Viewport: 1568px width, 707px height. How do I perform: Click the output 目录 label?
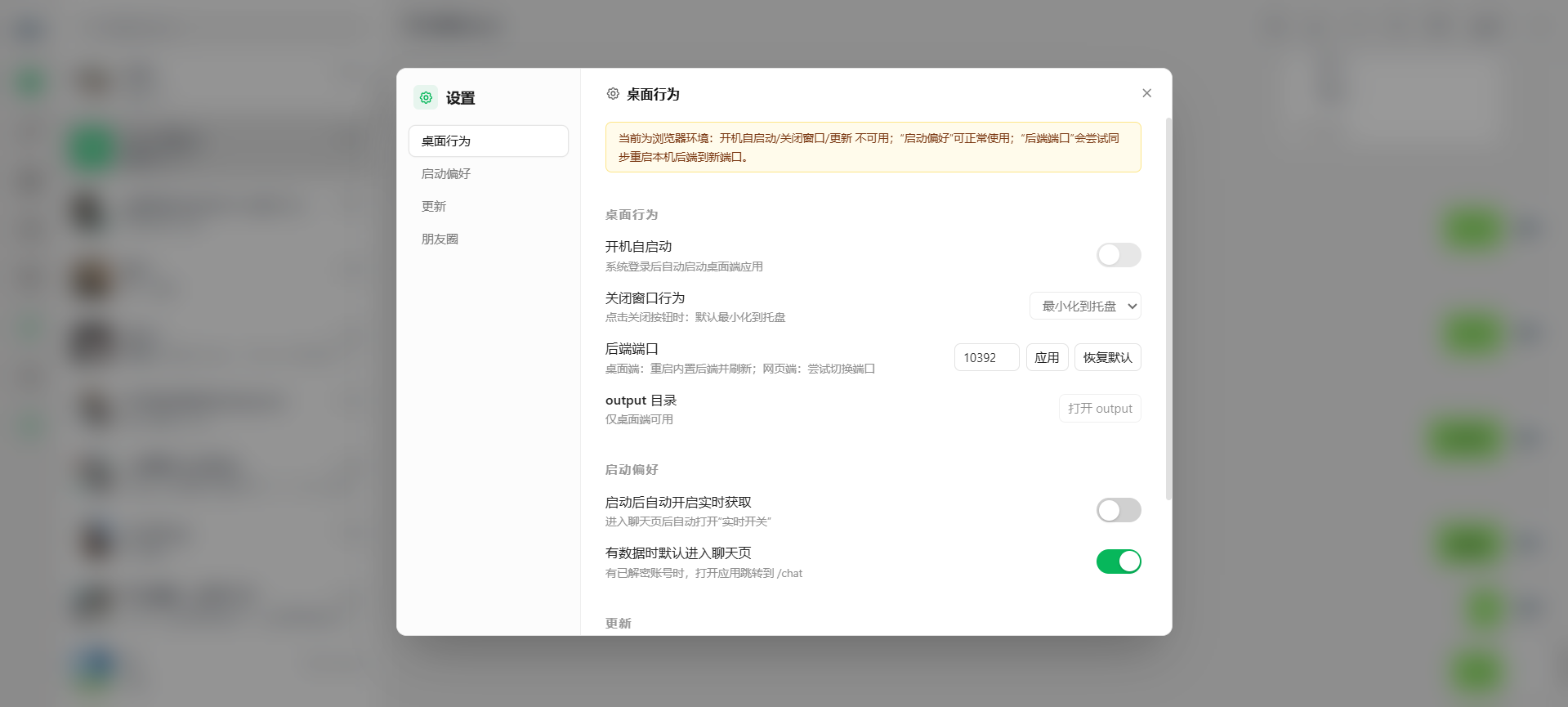(x=641, y=400)
